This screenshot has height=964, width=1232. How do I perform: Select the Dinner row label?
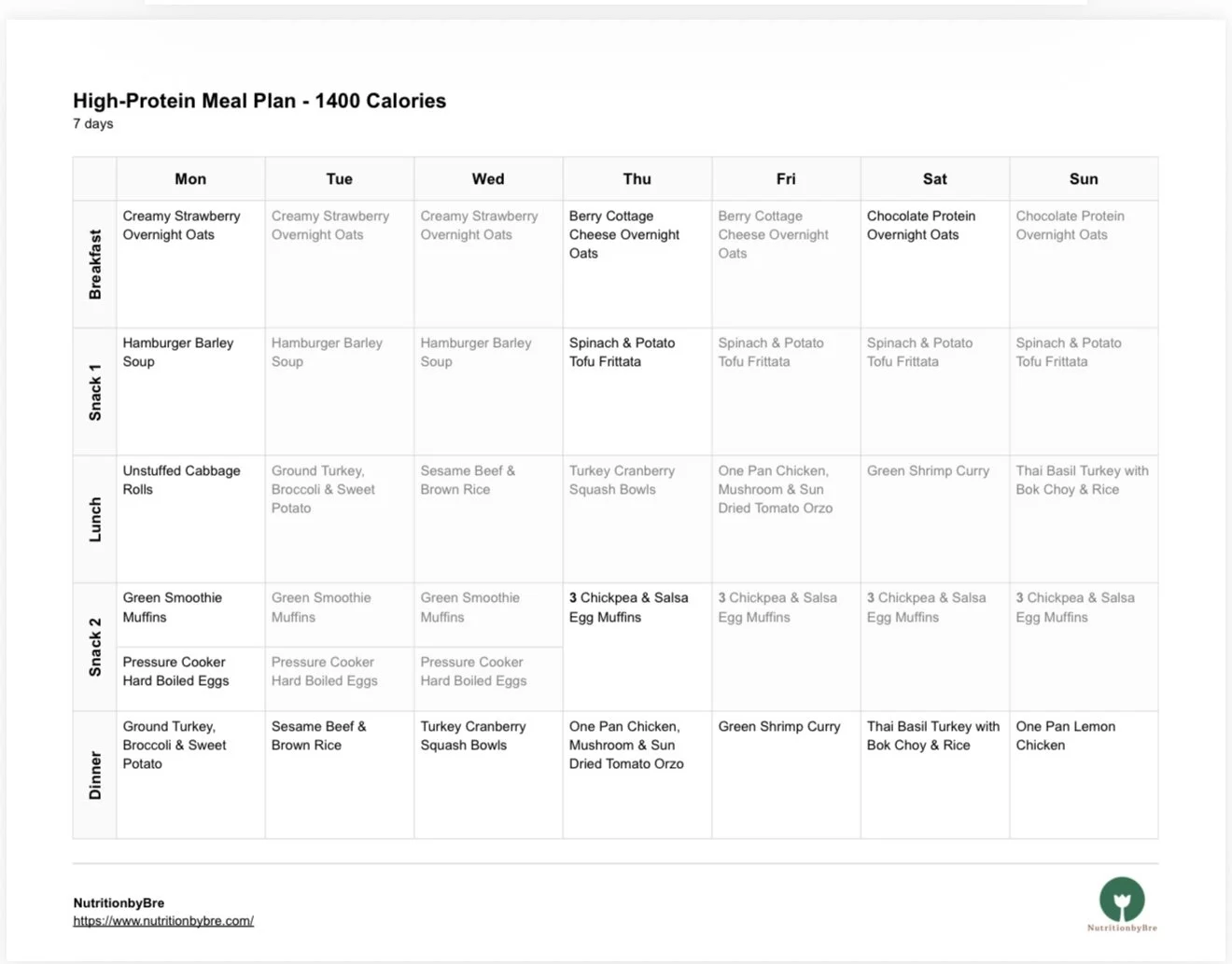[x=94, y=775]
